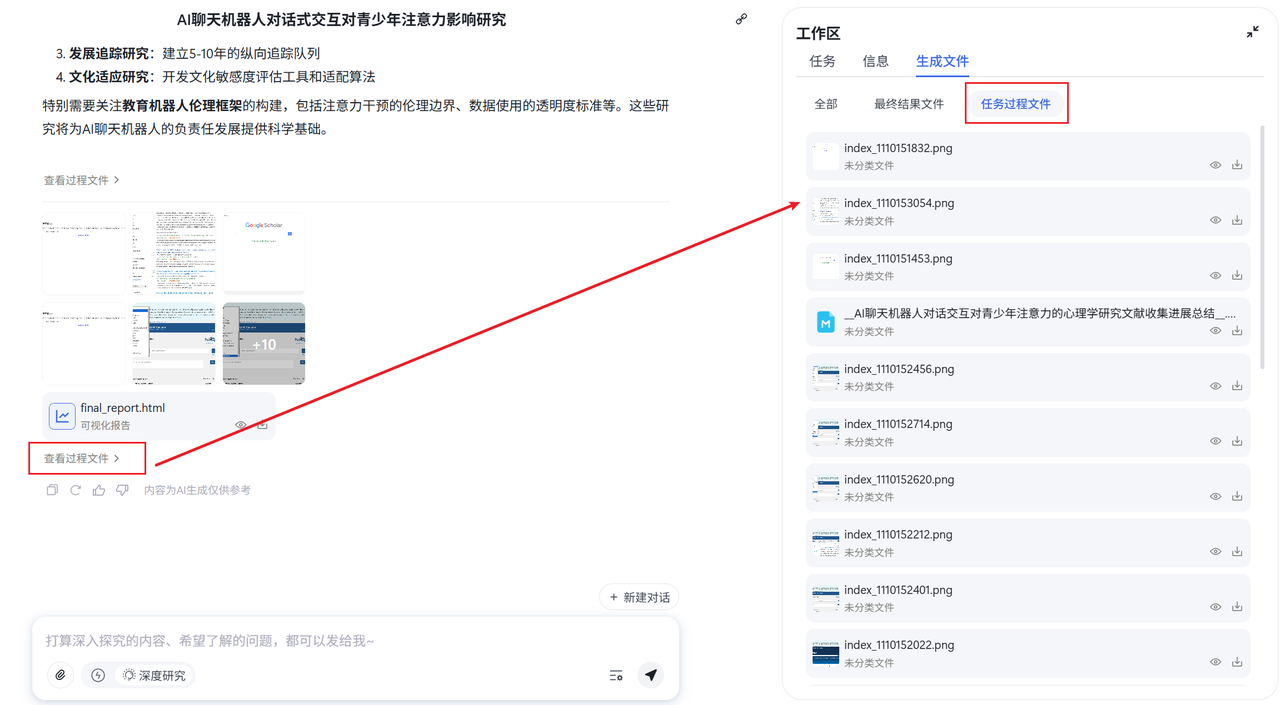Viewport: 1280px width, 705px height.
Task: Click the 新建对话 button
Action: 638,597
